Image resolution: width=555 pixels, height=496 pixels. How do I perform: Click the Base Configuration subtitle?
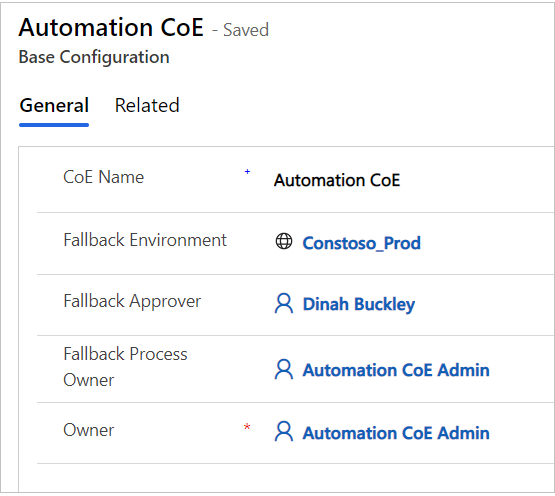94,57
